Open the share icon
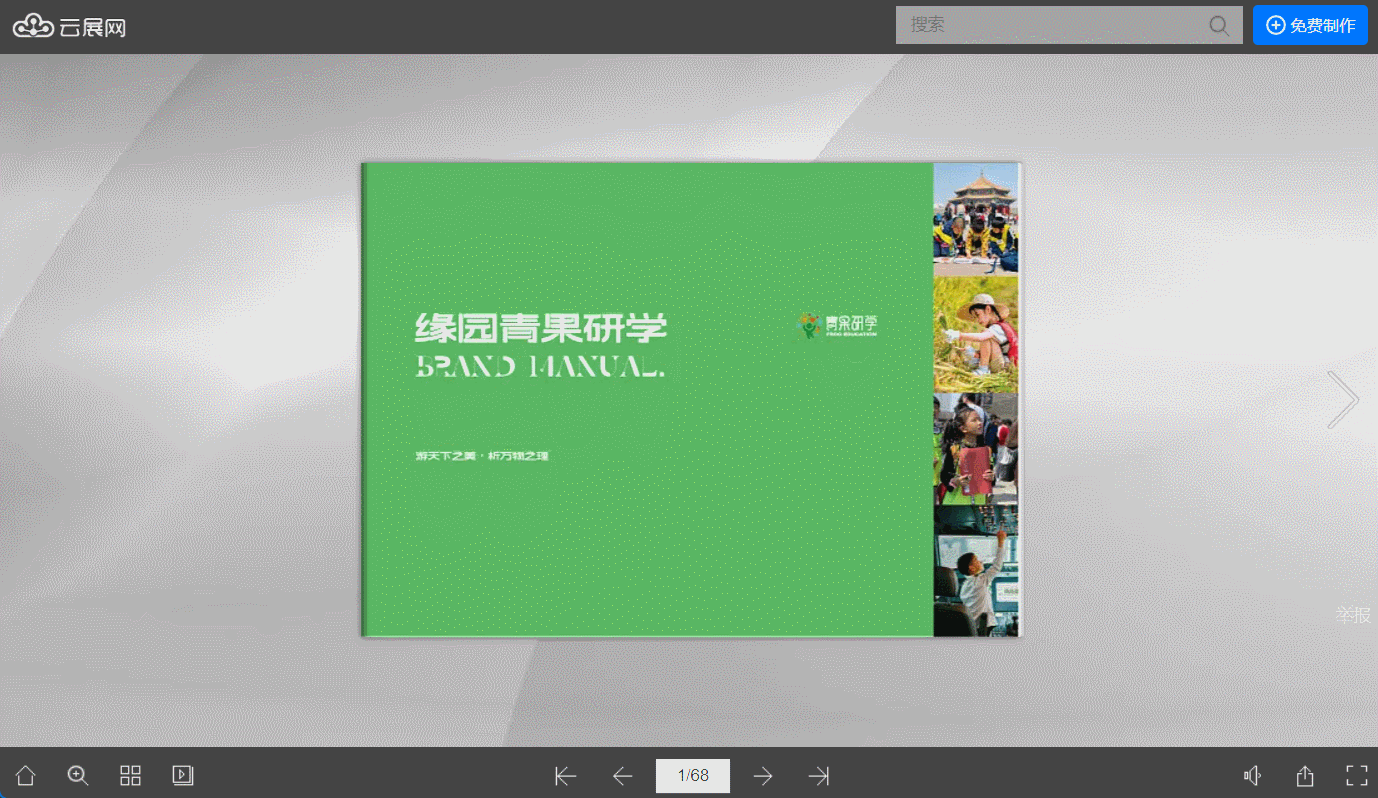This screenshot has width=1378, height=798. tap(1305, 776)
